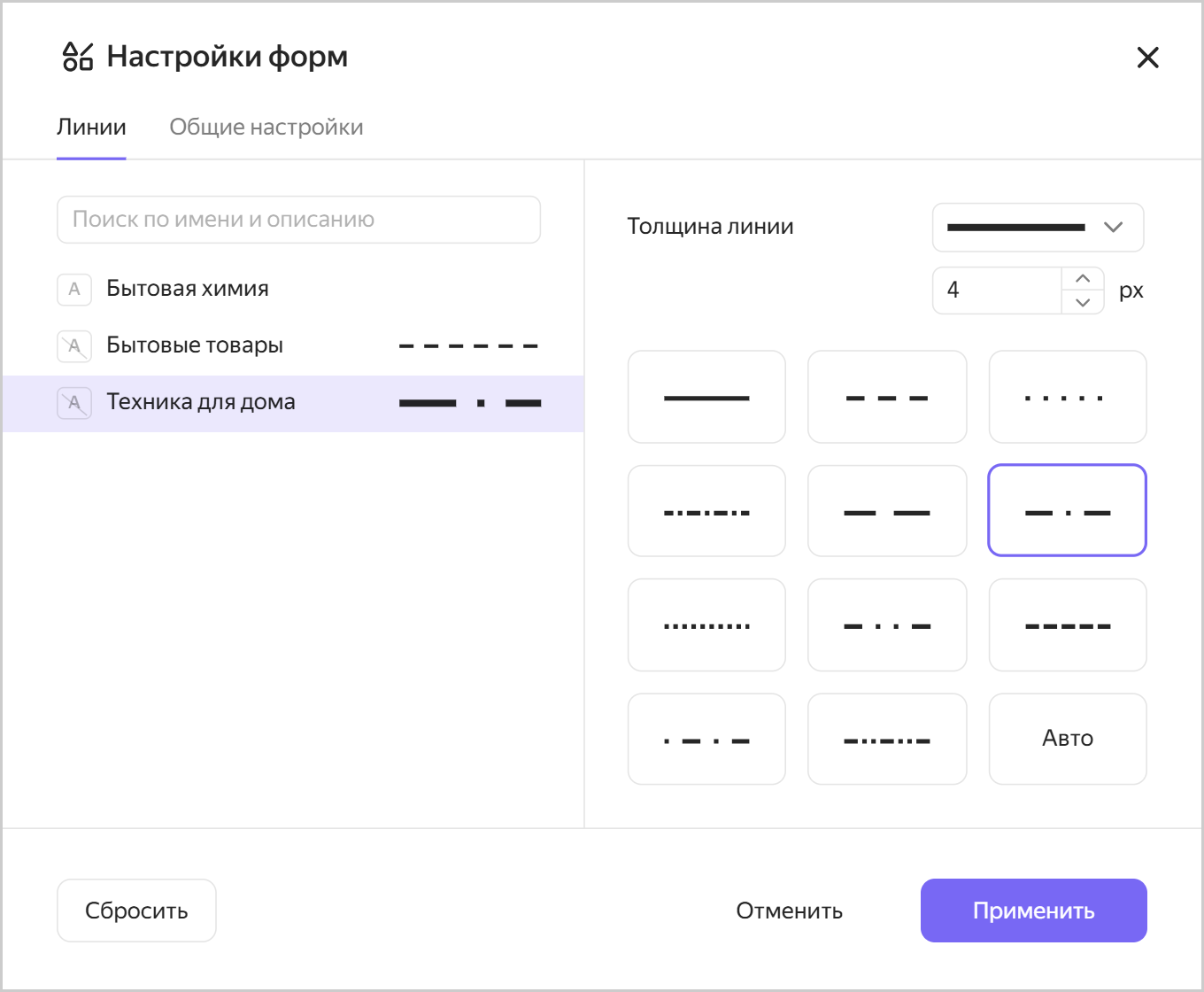Select the long-dash line style in the second row
This screenshot has width=1204, height=992.
click(887, 510)
